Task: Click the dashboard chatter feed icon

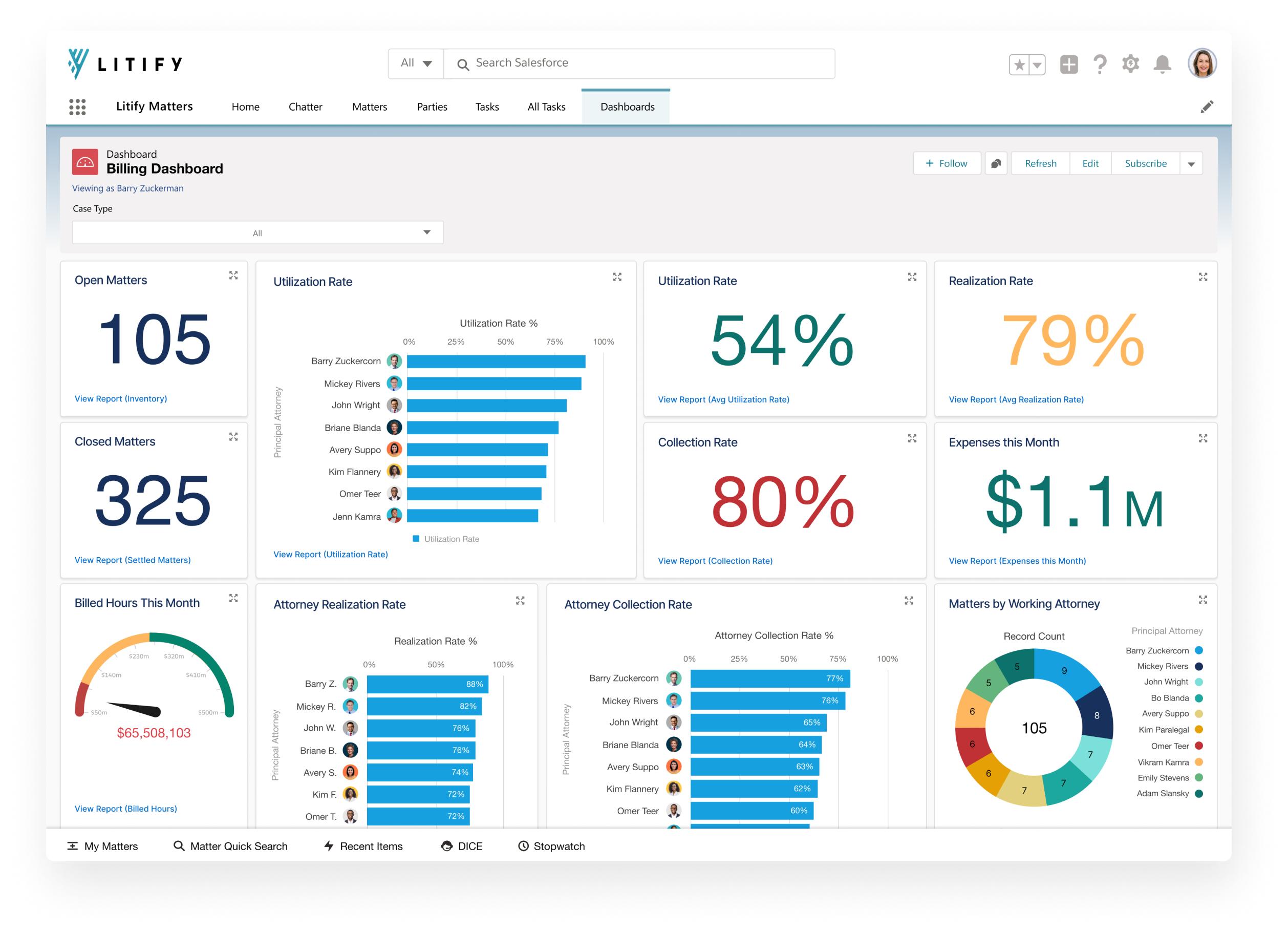Action: [x=996, y=164]
